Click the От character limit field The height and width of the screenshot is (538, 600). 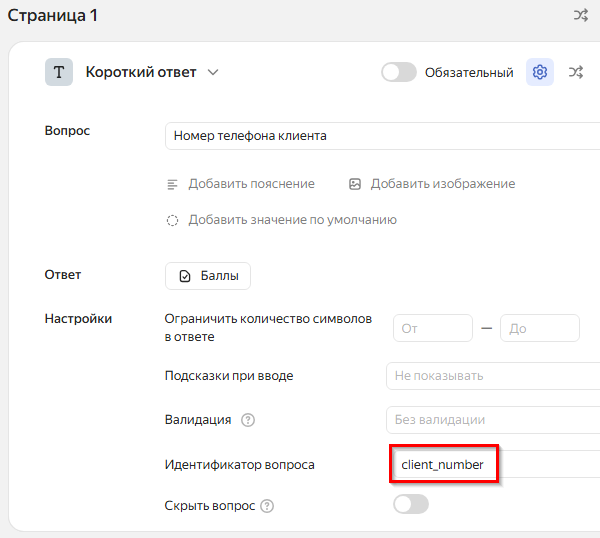click(x=433, y=328)
